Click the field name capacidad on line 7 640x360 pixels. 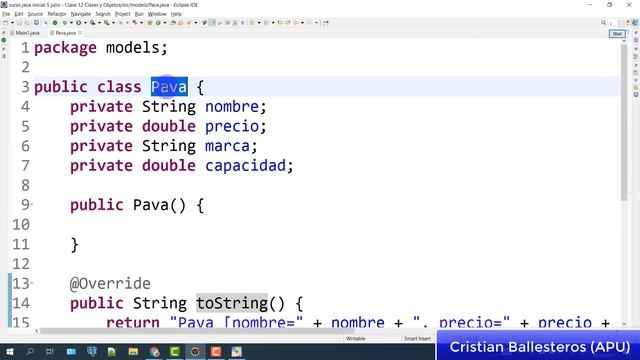click(x=245, y=166)
